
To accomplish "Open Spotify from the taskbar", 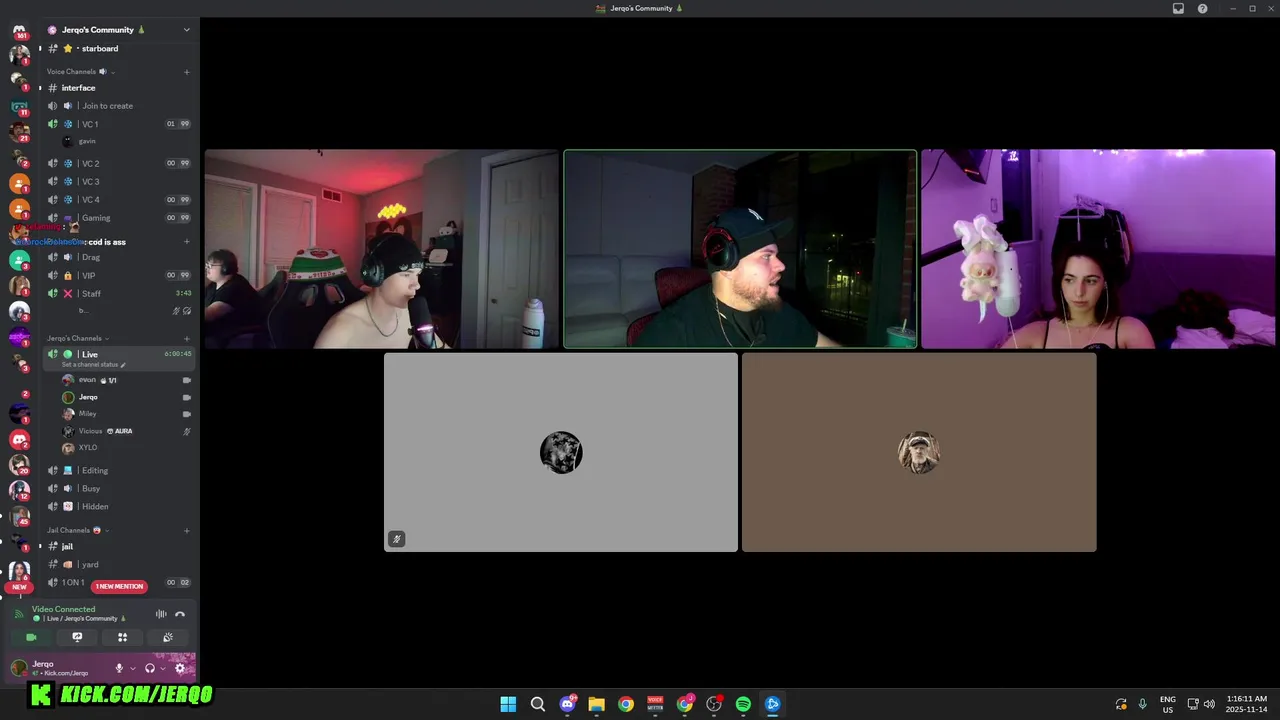I will pos(743,704).
